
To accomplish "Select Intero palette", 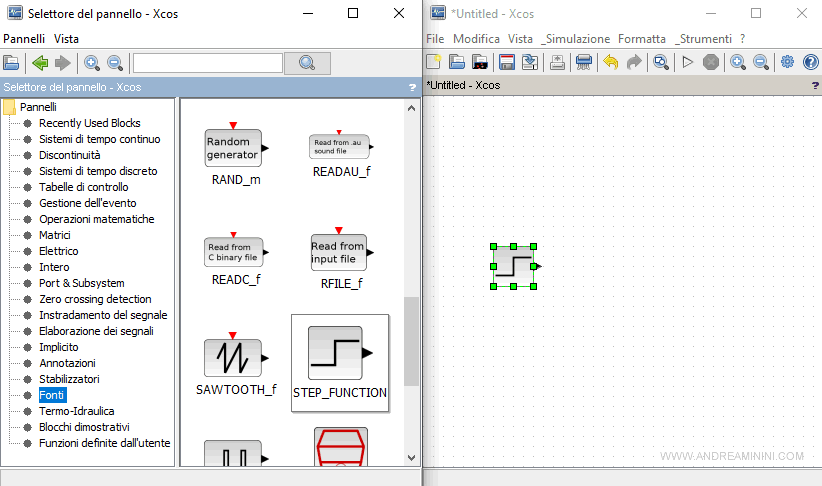I will (x=54, y=267).
